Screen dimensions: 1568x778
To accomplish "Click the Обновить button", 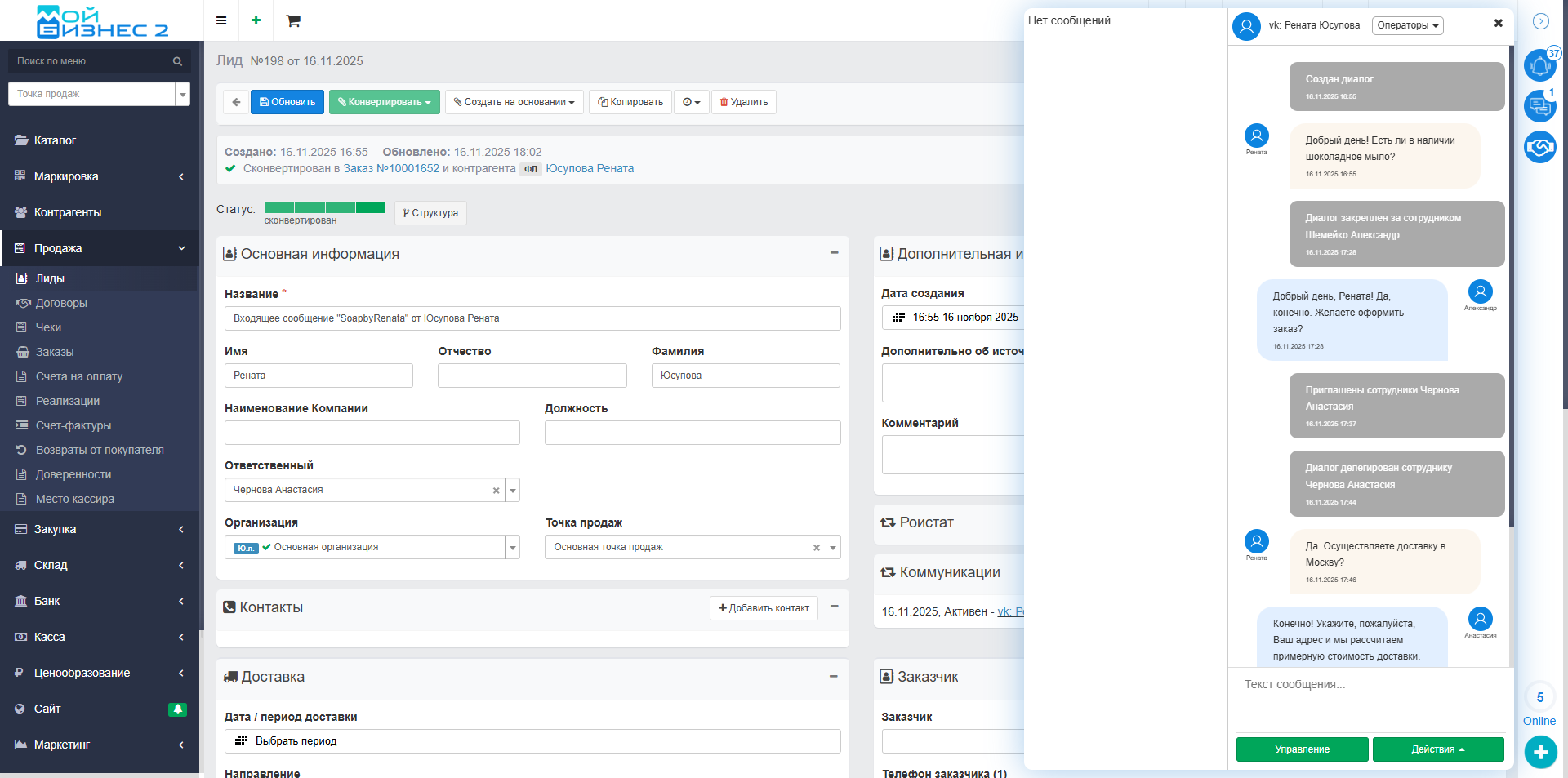I will [x=287, y=102].
